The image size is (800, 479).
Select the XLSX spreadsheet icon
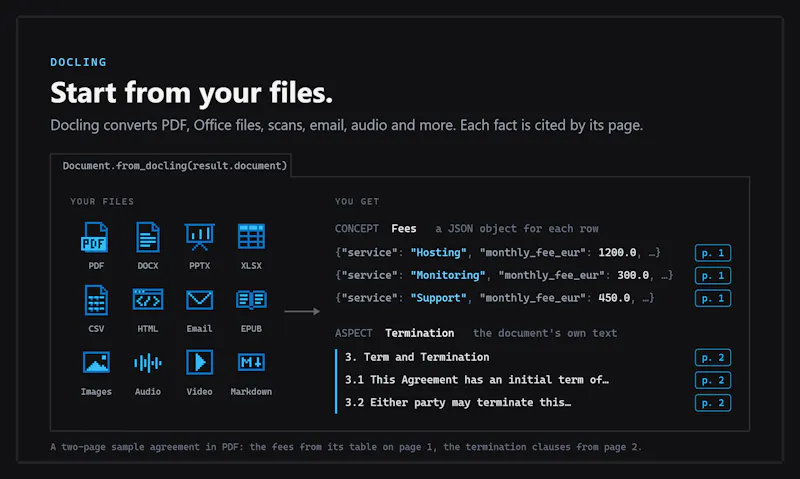click(251, 237)
